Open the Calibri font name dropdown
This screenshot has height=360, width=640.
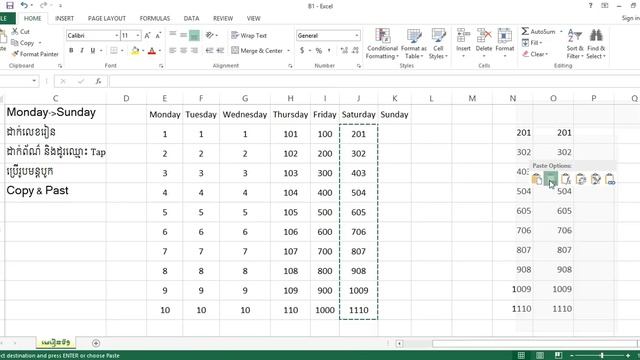point(116,36)
